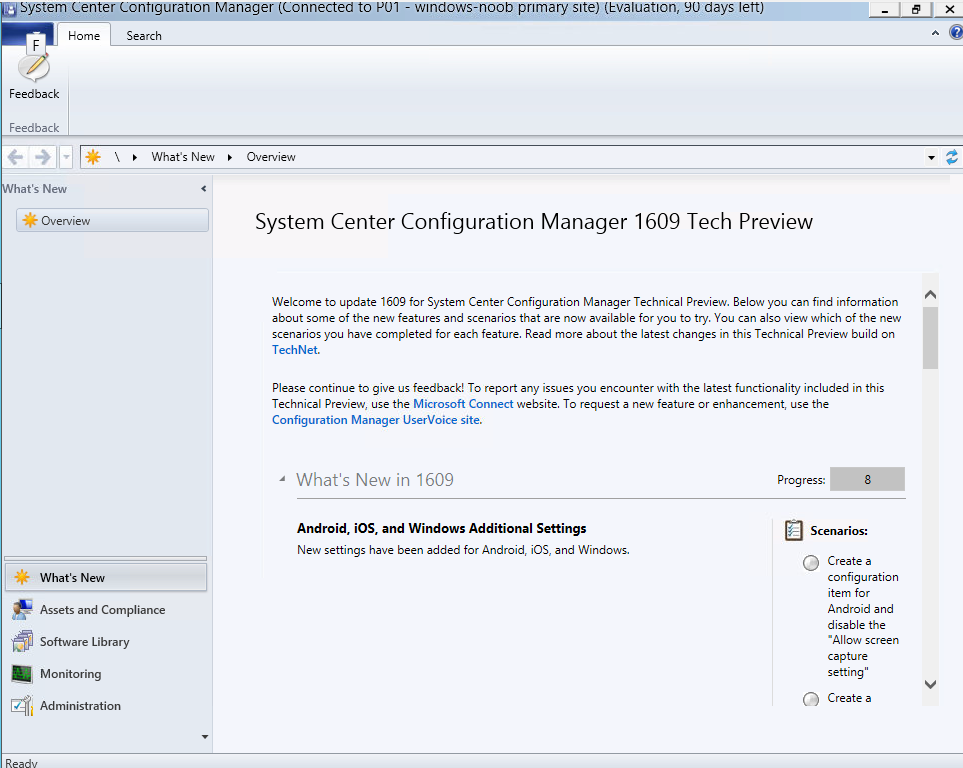Expand breadcrumb arrow after What's New
Viewport: 963px width, 768px height.
click(230, 157)
